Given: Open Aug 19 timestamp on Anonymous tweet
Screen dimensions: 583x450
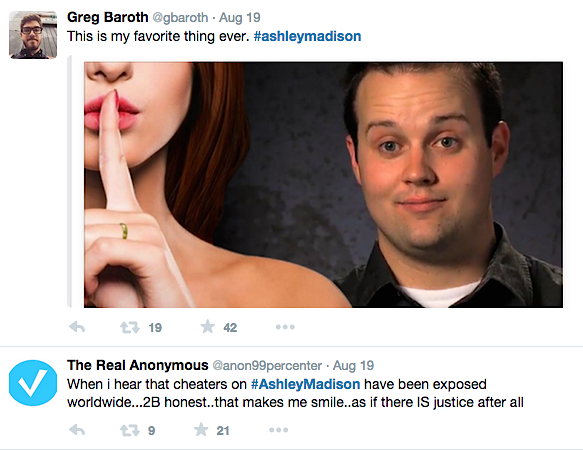Looking at the screenshot, I should tap(353, 366).
